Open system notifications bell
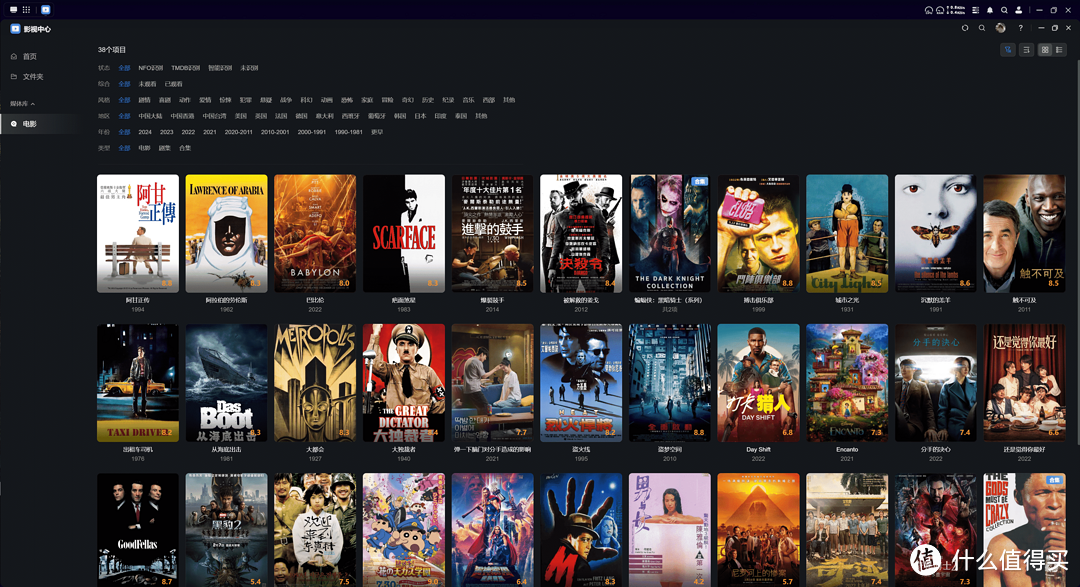The image size is (1080, 587). click(990, 10)
